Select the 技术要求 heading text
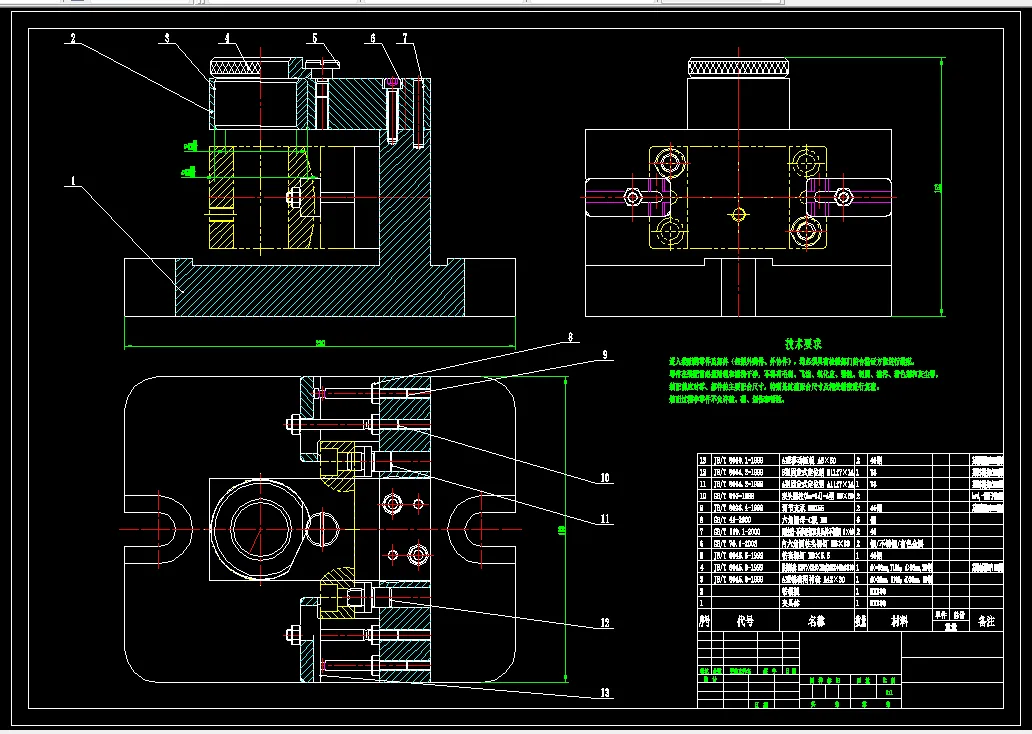Viewport: 1032px width, 734px height. tap(803, 344)
